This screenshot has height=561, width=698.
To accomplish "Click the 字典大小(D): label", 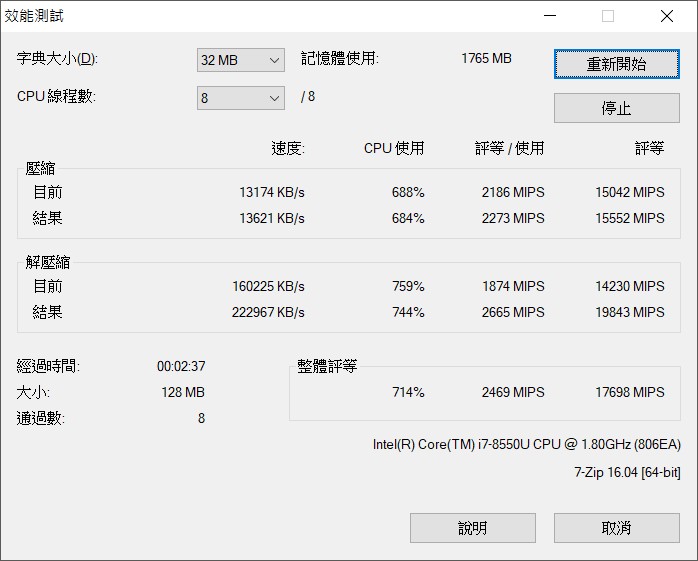I will pyautogui.click(x=57, y=59).
